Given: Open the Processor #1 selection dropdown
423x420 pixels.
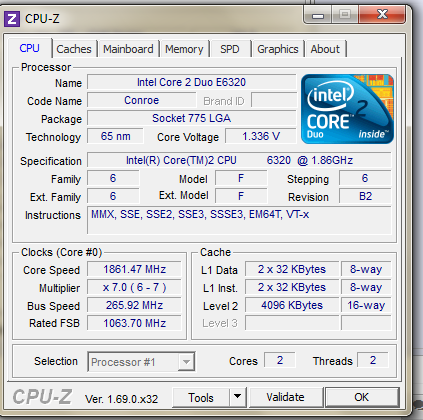Looking at the screenshot, I should (x=141, y=362).
